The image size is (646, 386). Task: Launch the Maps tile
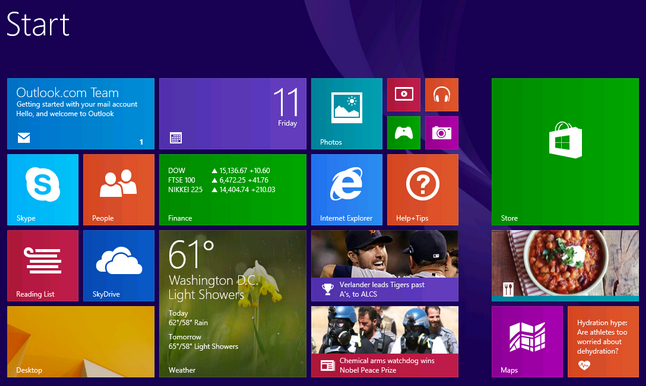pyautogui.click(x=527, y=342)
